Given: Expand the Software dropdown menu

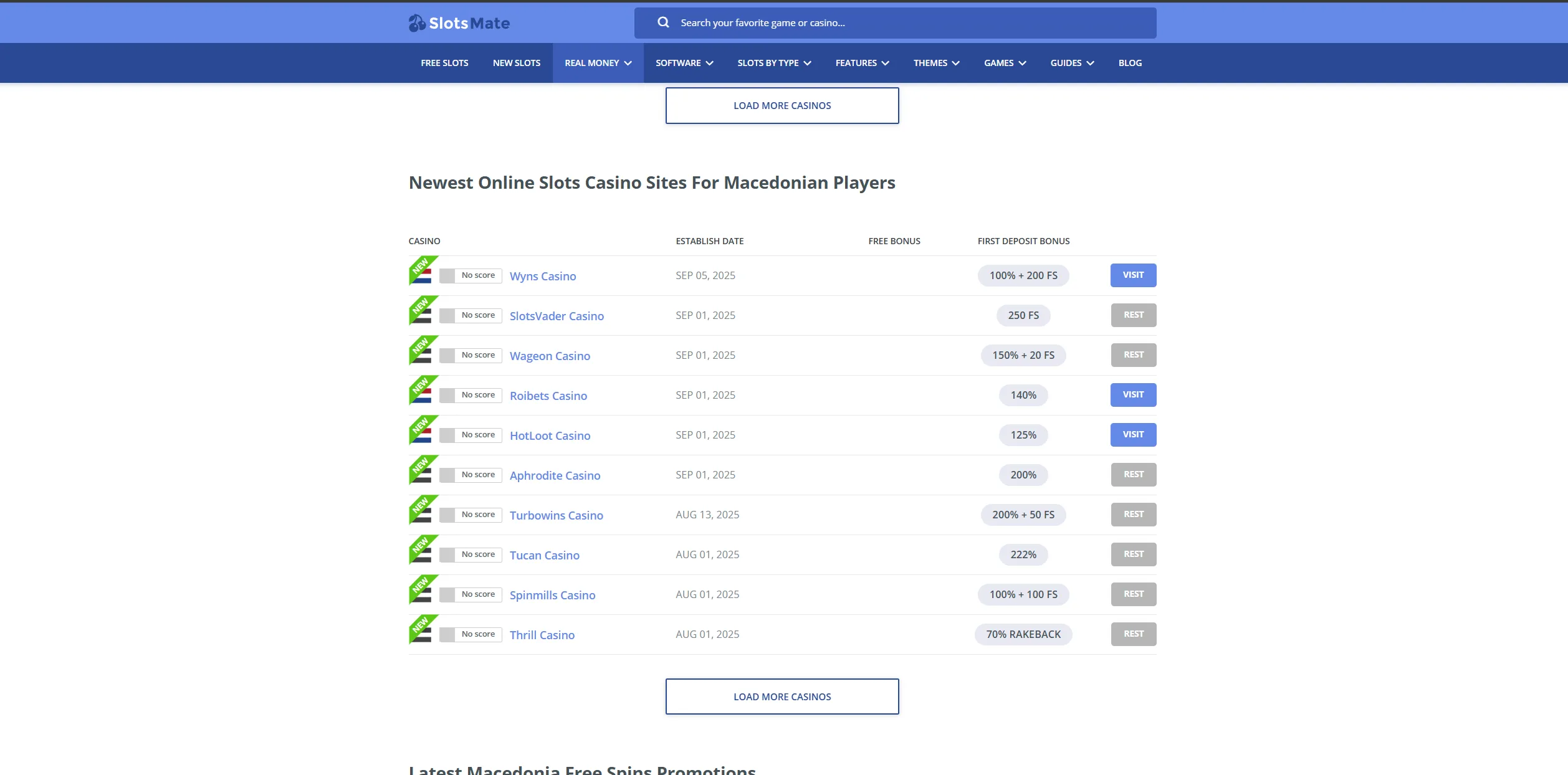Looking at the screenshot, I should [x=684, y=63].
